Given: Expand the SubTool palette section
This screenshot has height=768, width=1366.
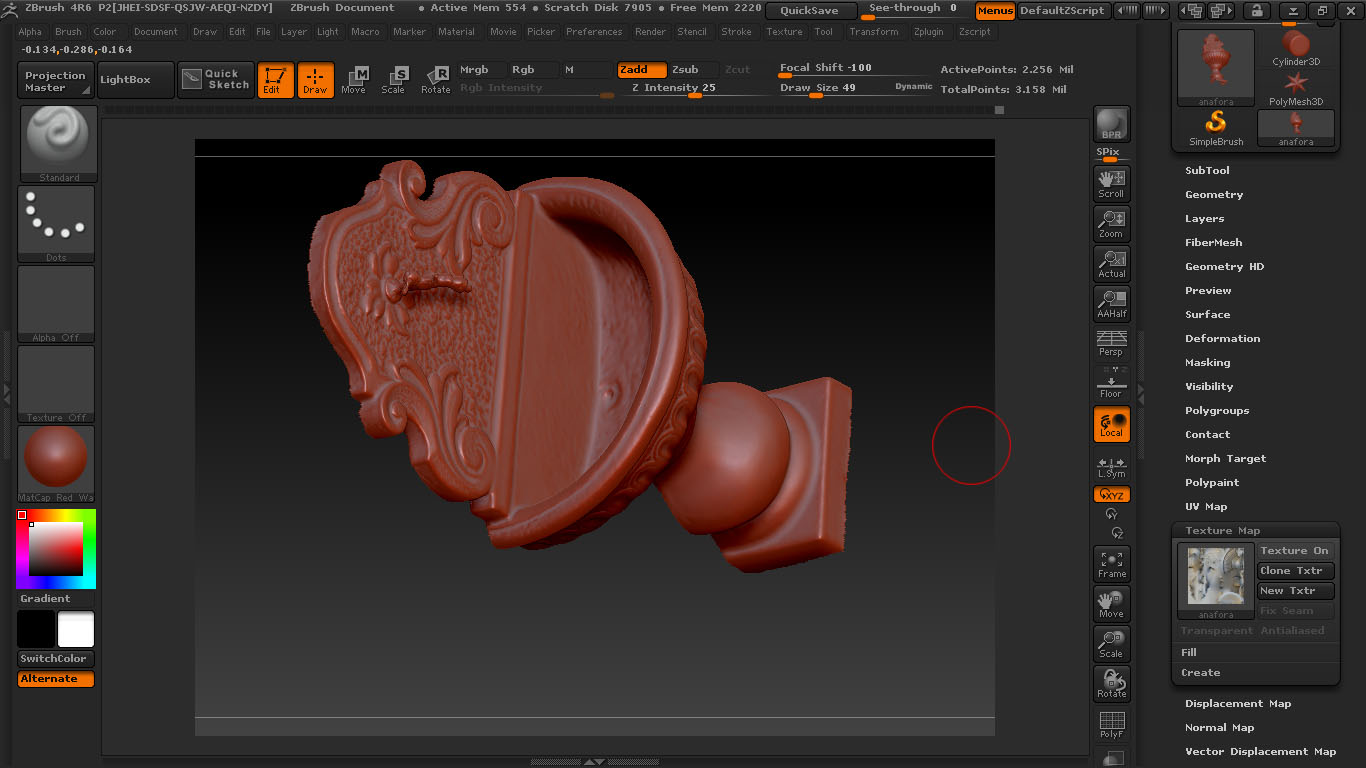Looking at the screenshot, I should pos(1207,171).
